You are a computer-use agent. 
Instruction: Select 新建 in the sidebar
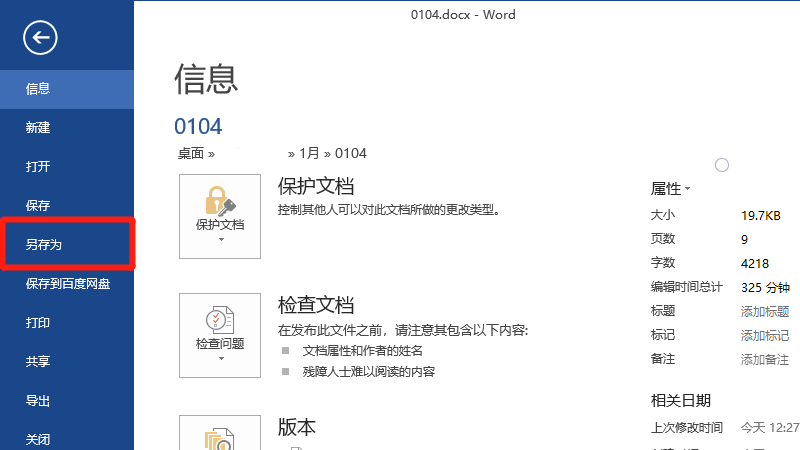point(38,128)
